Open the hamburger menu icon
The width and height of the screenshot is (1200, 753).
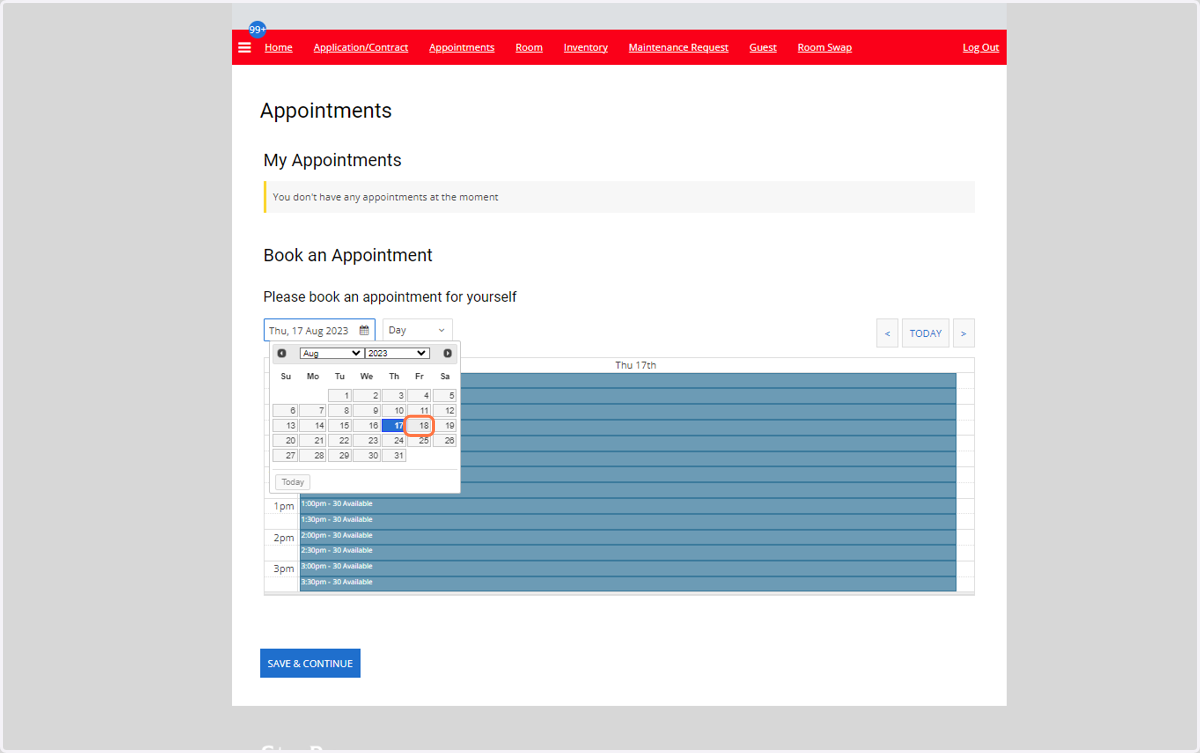244,47
